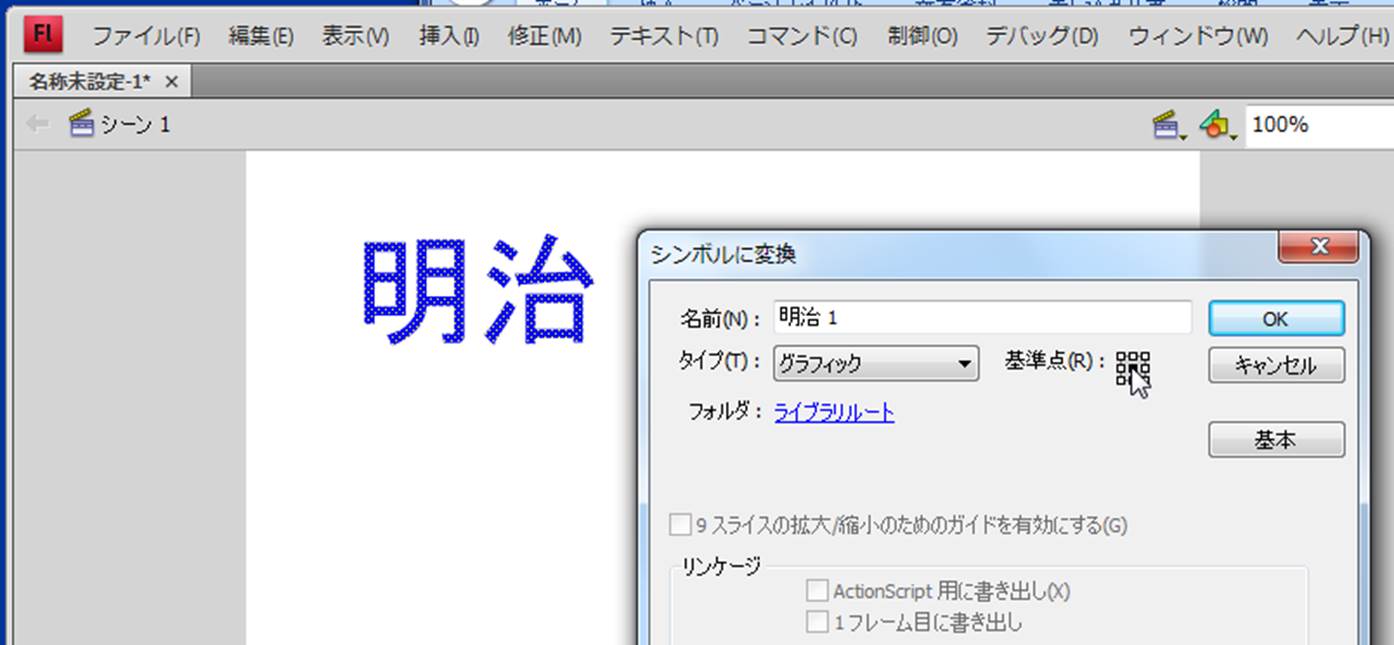Click the 100% zoom level field
Image resolution: width=1394 pixels, height=645 pixels.
point(1315,125)
